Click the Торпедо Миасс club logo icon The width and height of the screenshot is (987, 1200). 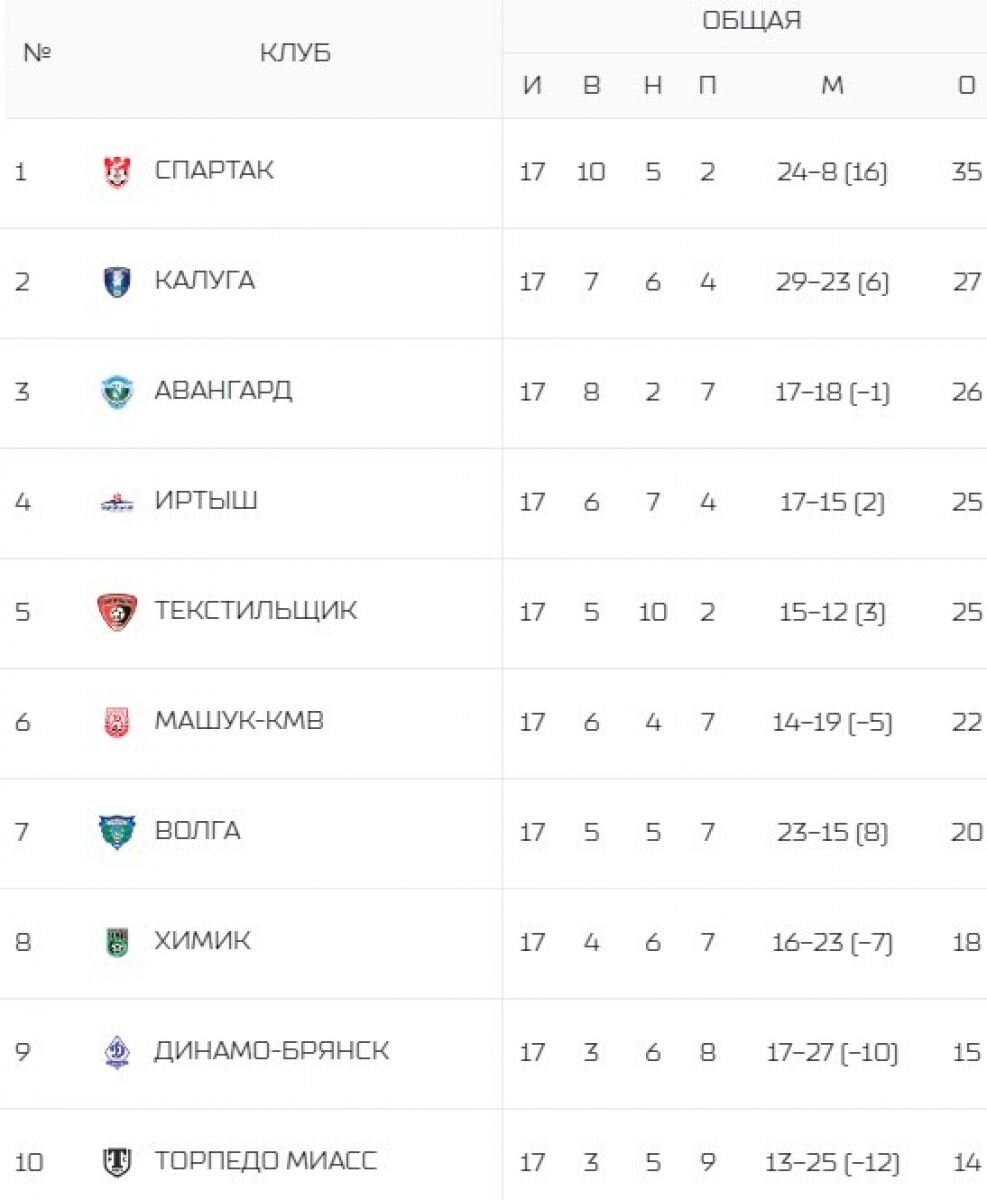(117, 1162)
